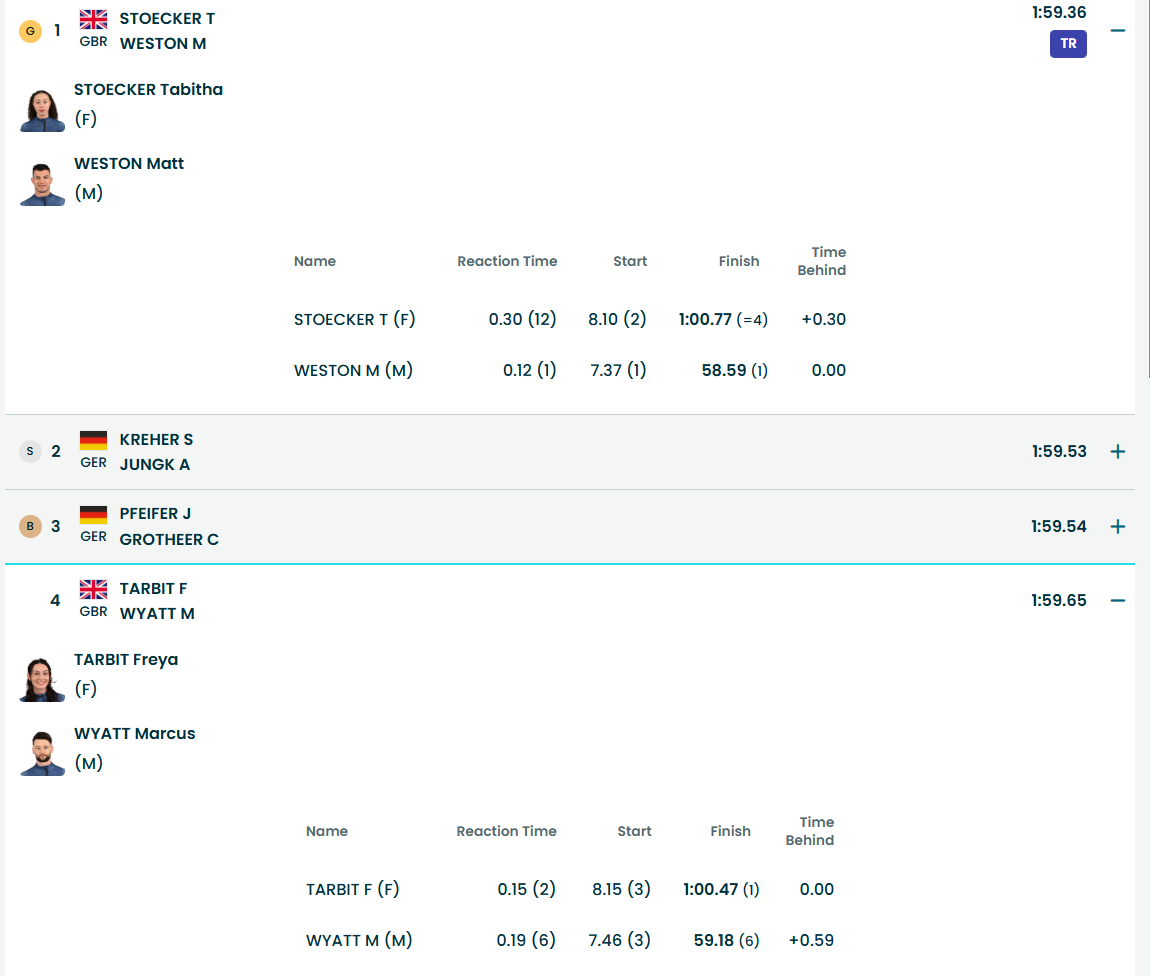Open STOECKER Tabitha athlete profile link
Viewport: 1150px width, 976px height.
click(148, 89)
